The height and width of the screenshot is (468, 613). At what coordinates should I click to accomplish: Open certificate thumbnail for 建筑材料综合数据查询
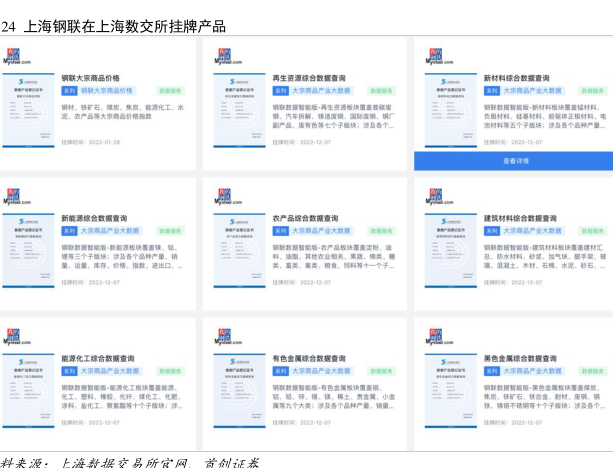click(x=451, y=250)
